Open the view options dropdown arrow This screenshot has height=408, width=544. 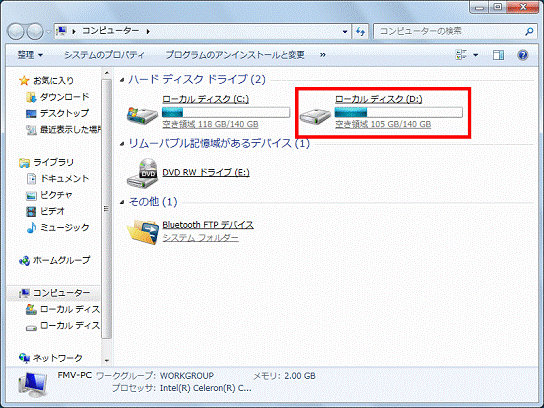click(476, 55)
